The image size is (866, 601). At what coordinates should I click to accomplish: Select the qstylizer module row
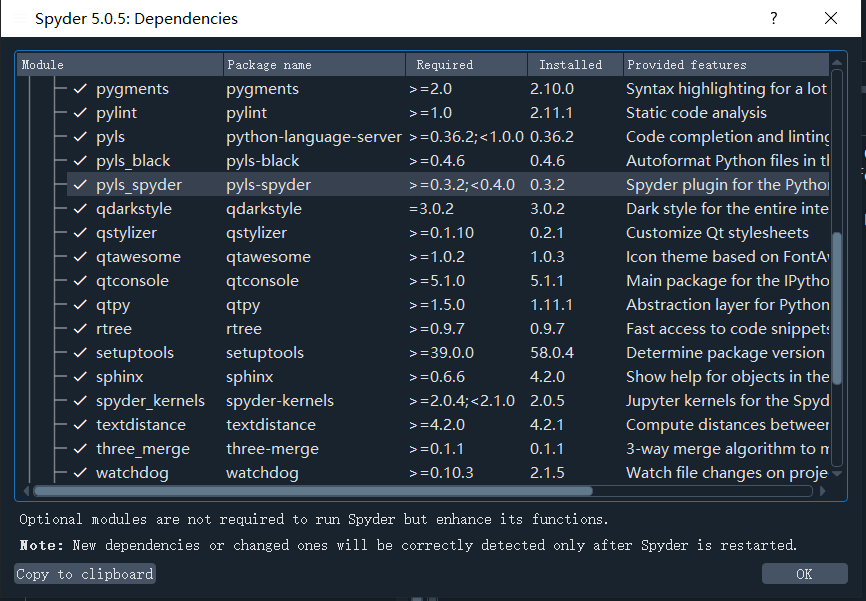coord(448,233)
